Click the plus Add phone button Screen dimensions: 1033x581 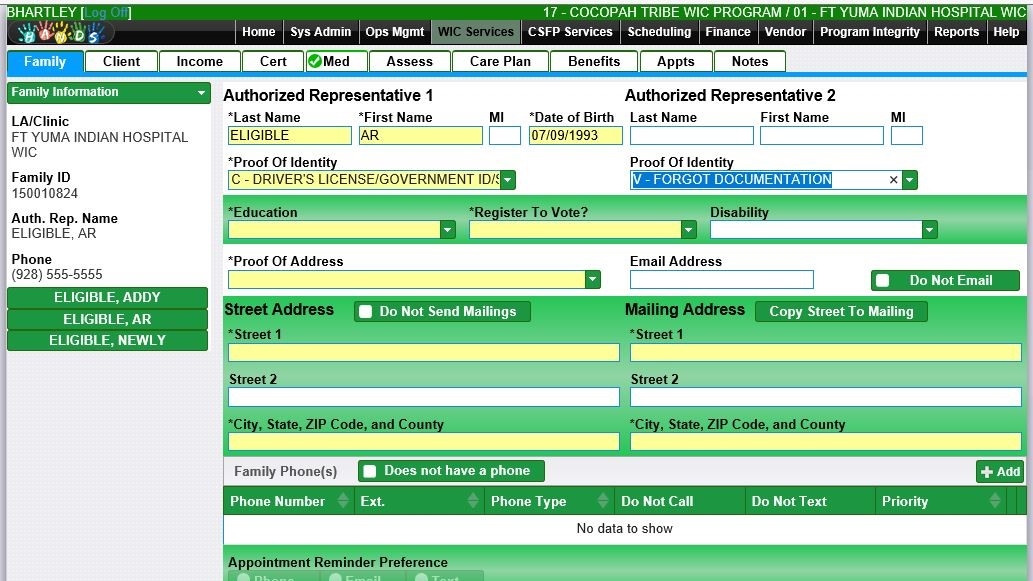click(x=1000, y=472)
